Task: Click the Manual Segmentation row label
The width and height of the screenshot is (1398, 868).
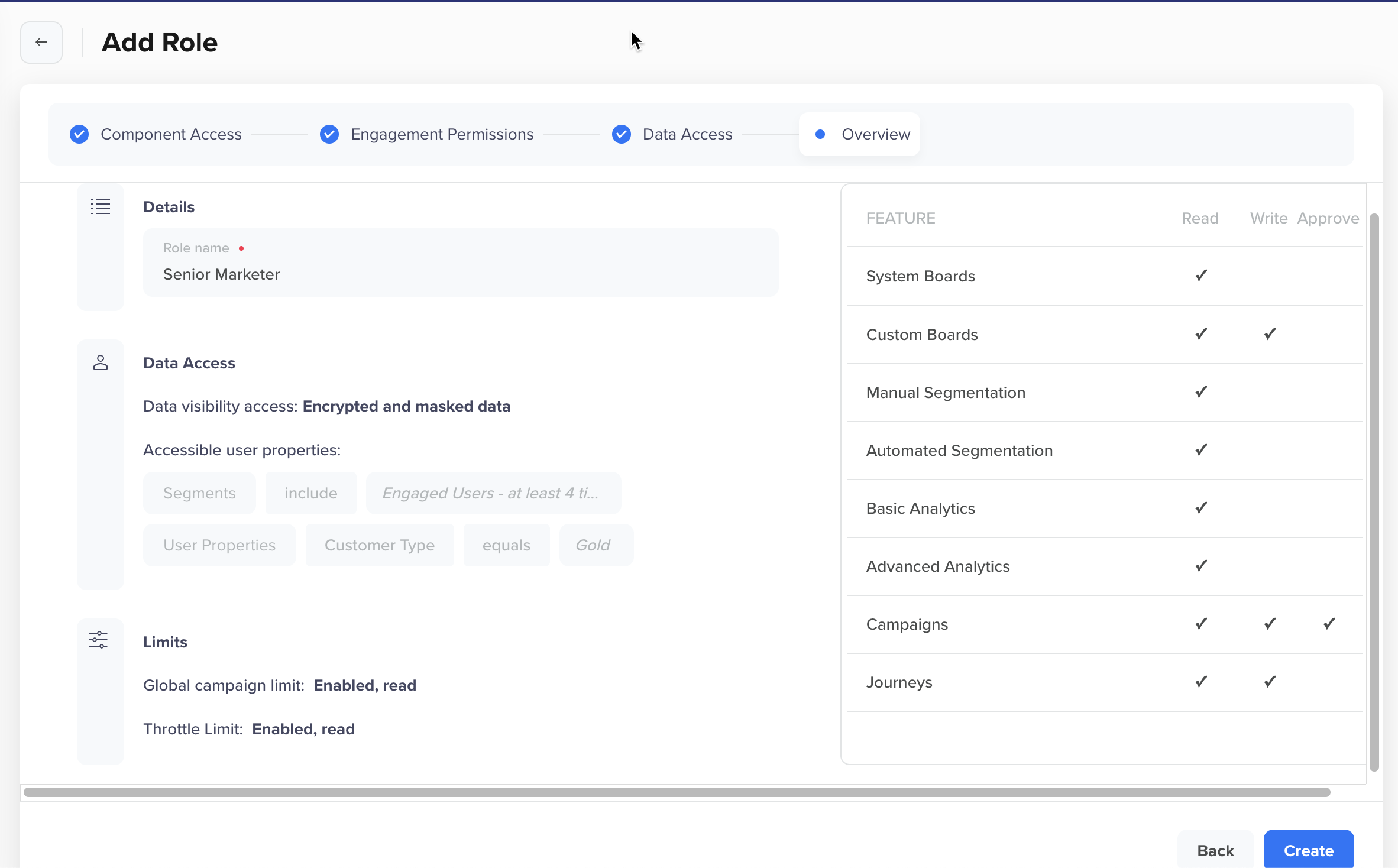Action: coord(946,393)
